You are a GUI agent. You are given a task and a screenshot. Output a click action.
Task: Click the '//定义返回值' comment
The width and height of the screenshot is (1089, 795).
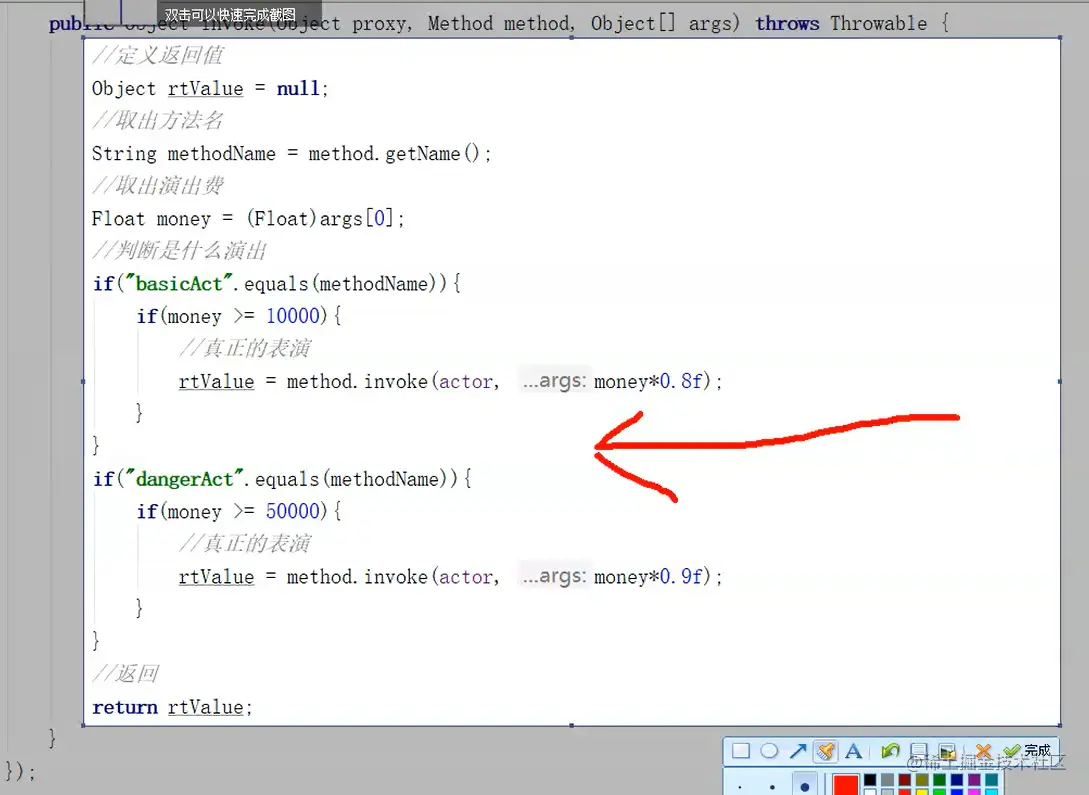pyautogui.click(x=158, y=56)
